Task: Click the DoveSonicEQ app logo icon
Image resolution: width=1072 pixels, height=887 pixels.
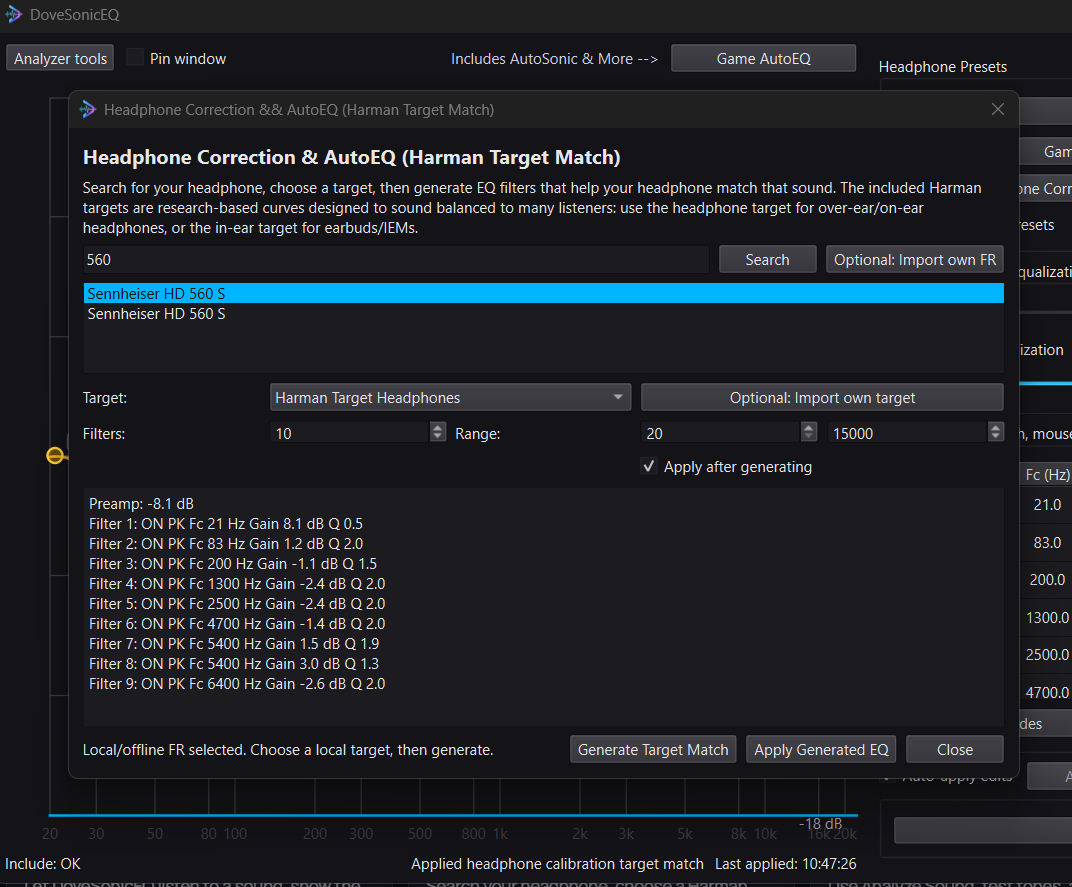Action: click(13, 14)
